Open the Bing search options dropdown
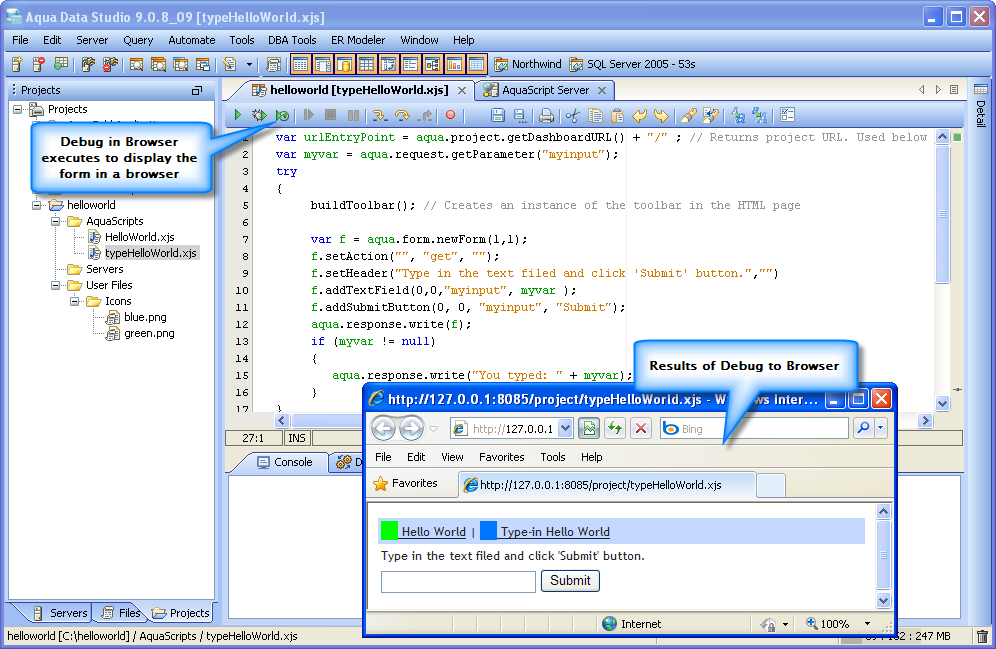The height and width of the screenshot is (649, 996). (880, 428)
